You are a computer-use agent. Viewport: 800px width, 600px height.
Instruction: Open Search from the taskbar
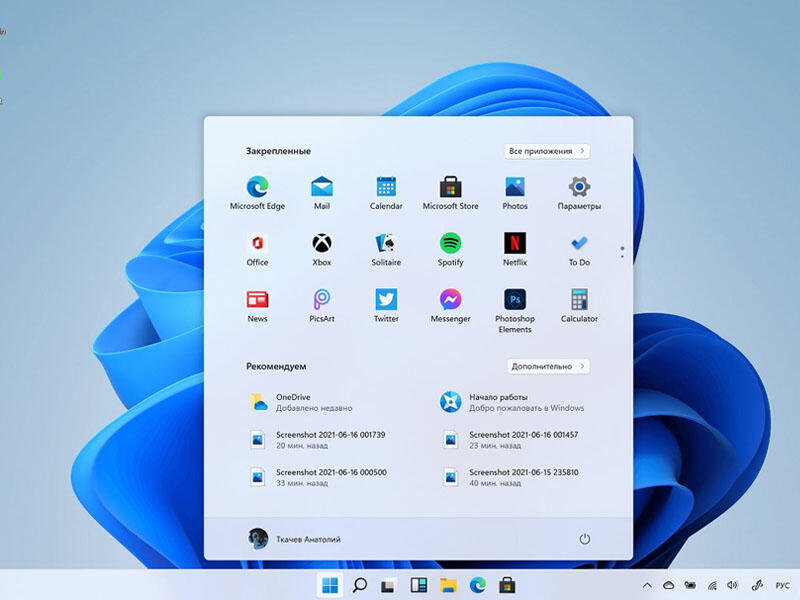click(360, 585)
